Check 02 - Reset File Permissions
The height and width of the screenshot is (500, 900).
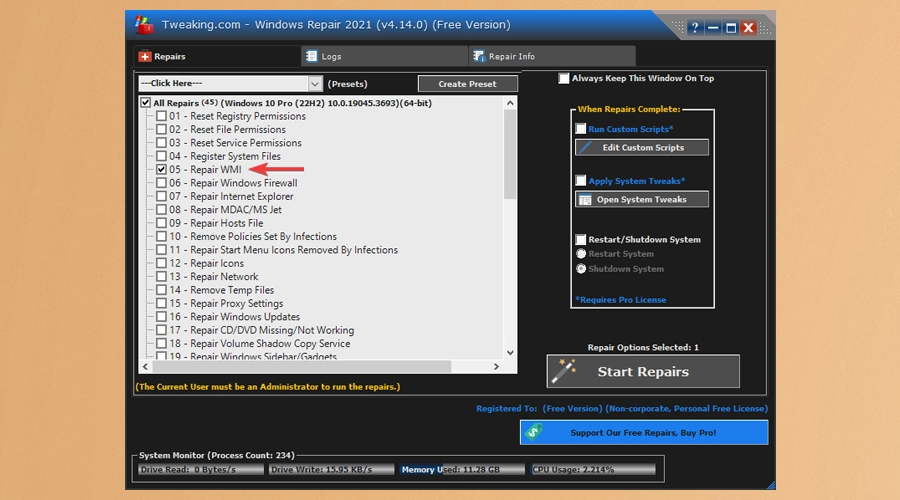coord(161,130)
